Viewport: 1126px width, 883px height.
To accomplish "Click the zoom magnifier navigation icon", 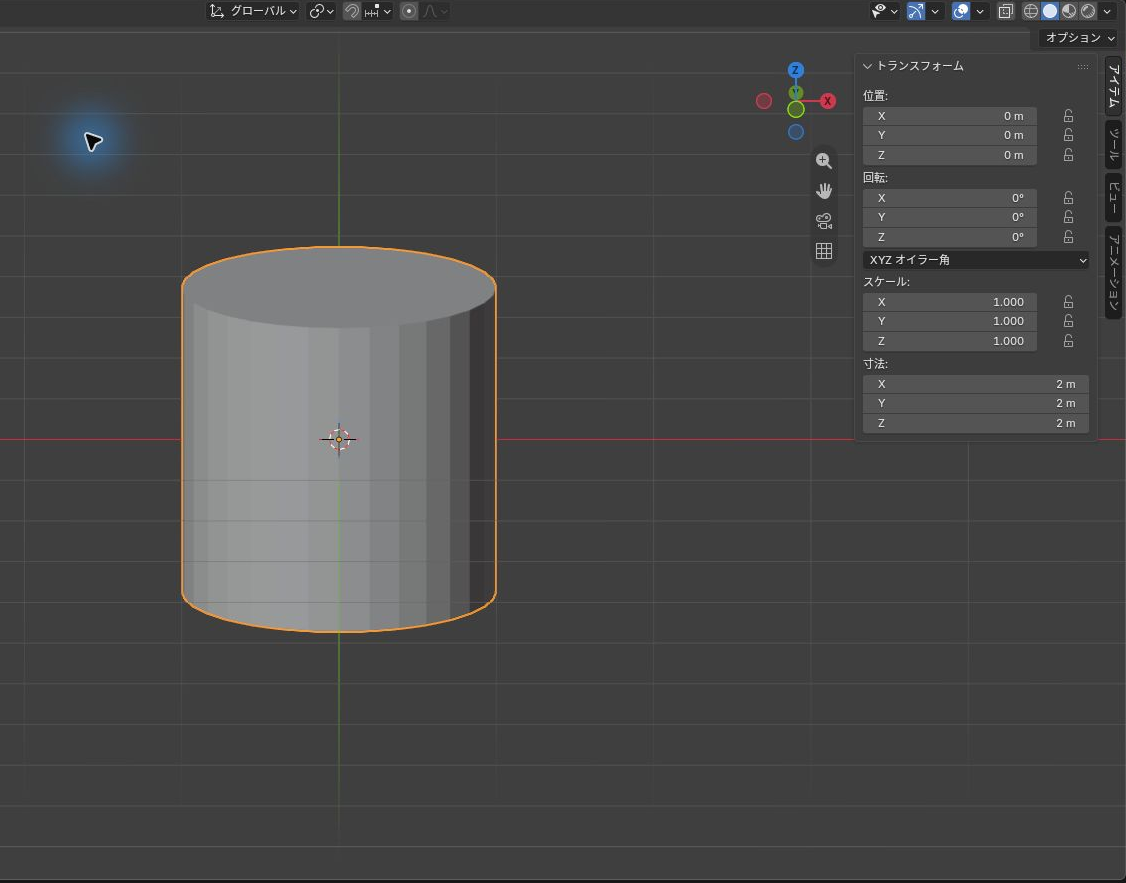I will (x=824, y=161).
